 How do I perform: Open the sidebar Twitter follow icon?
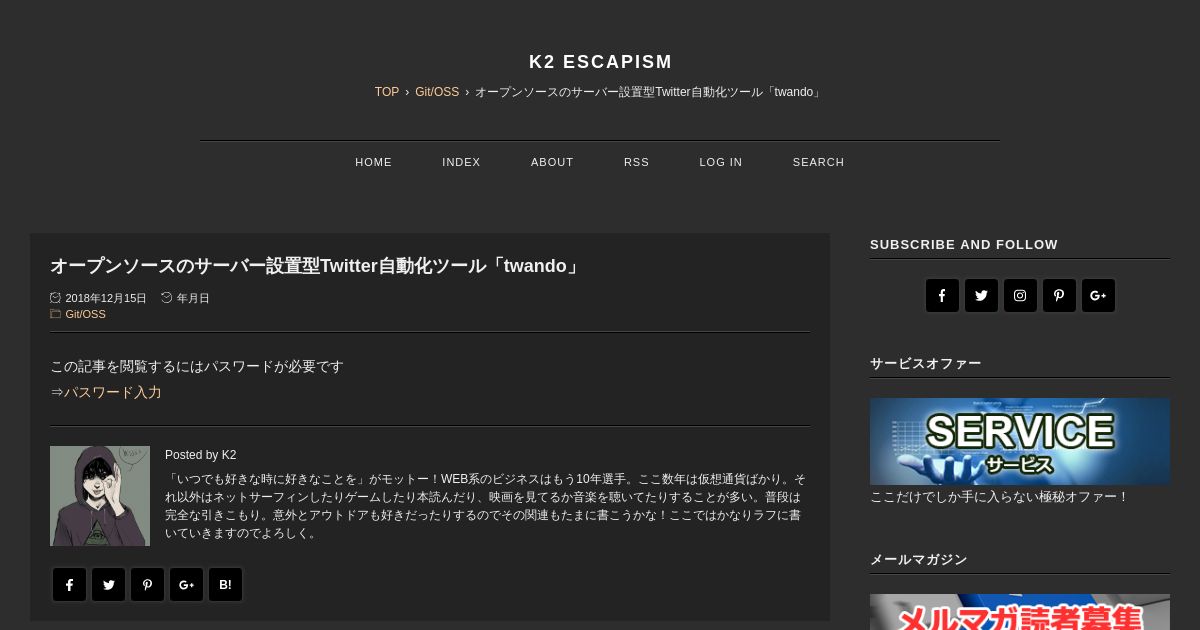981,295
